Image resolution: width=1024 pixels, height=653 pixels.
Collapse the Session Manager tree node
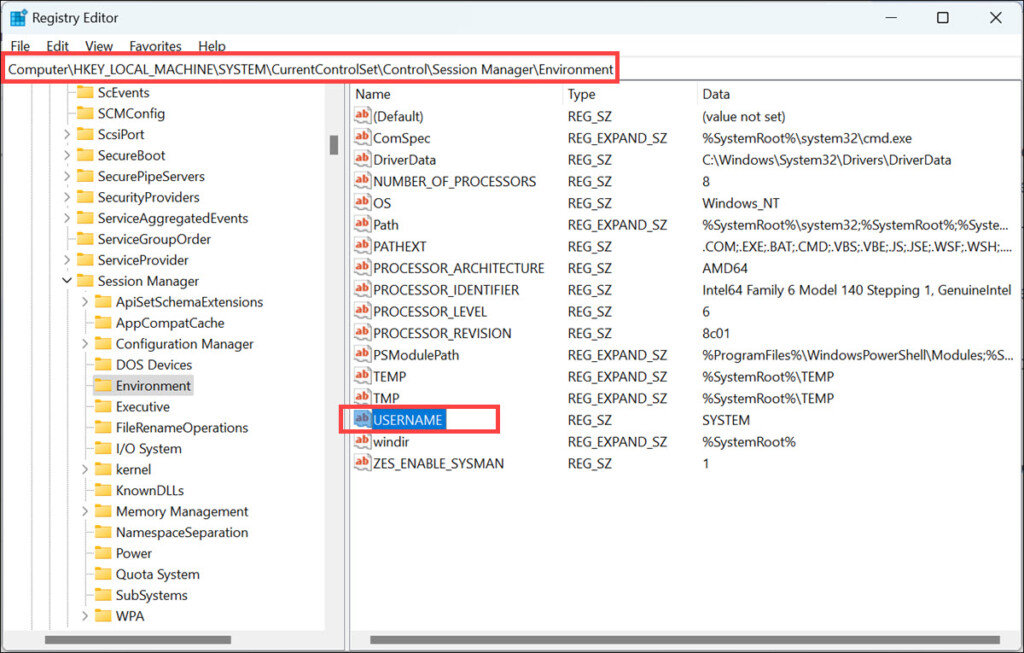(67, 281)
